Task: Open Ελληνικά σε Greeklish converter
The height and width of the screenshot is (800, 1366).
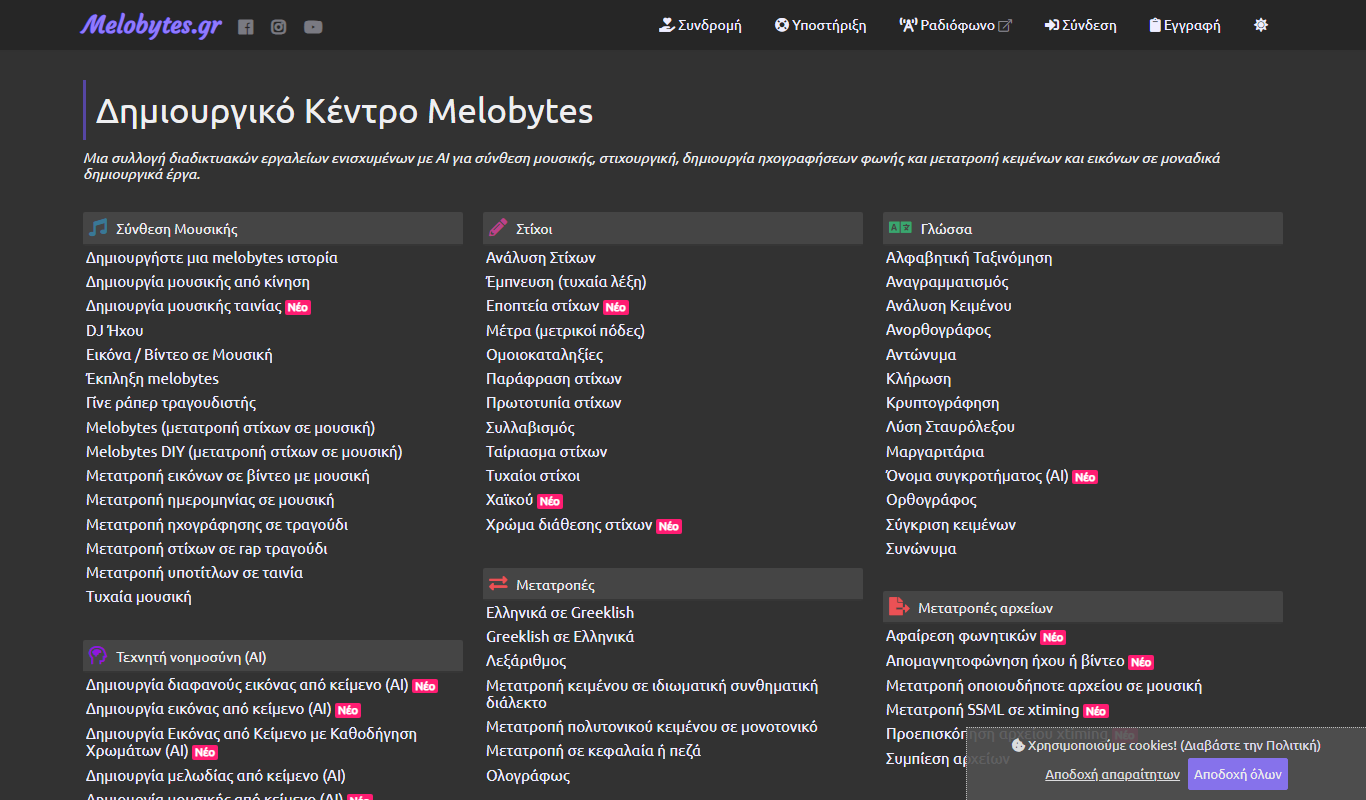Action: 560,612
